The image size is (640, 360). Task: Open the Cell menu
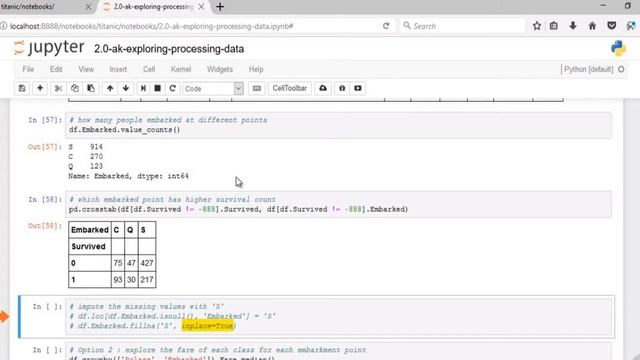click(149, 69)
